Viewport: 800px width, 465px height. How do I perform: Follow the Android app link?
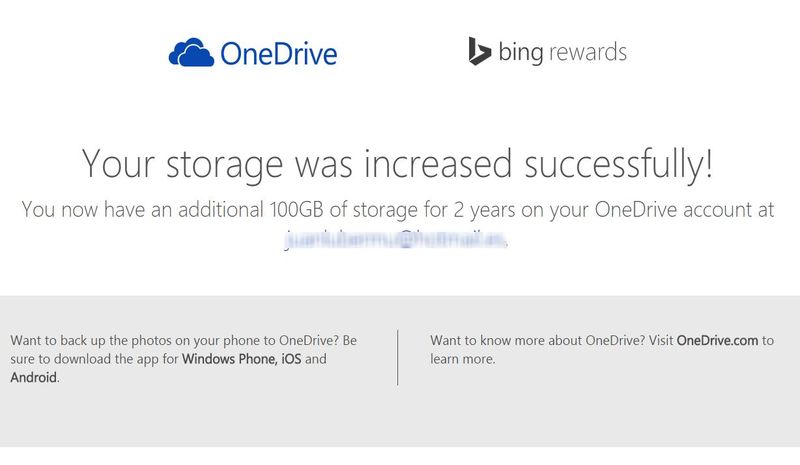click(x=33, y=378)
